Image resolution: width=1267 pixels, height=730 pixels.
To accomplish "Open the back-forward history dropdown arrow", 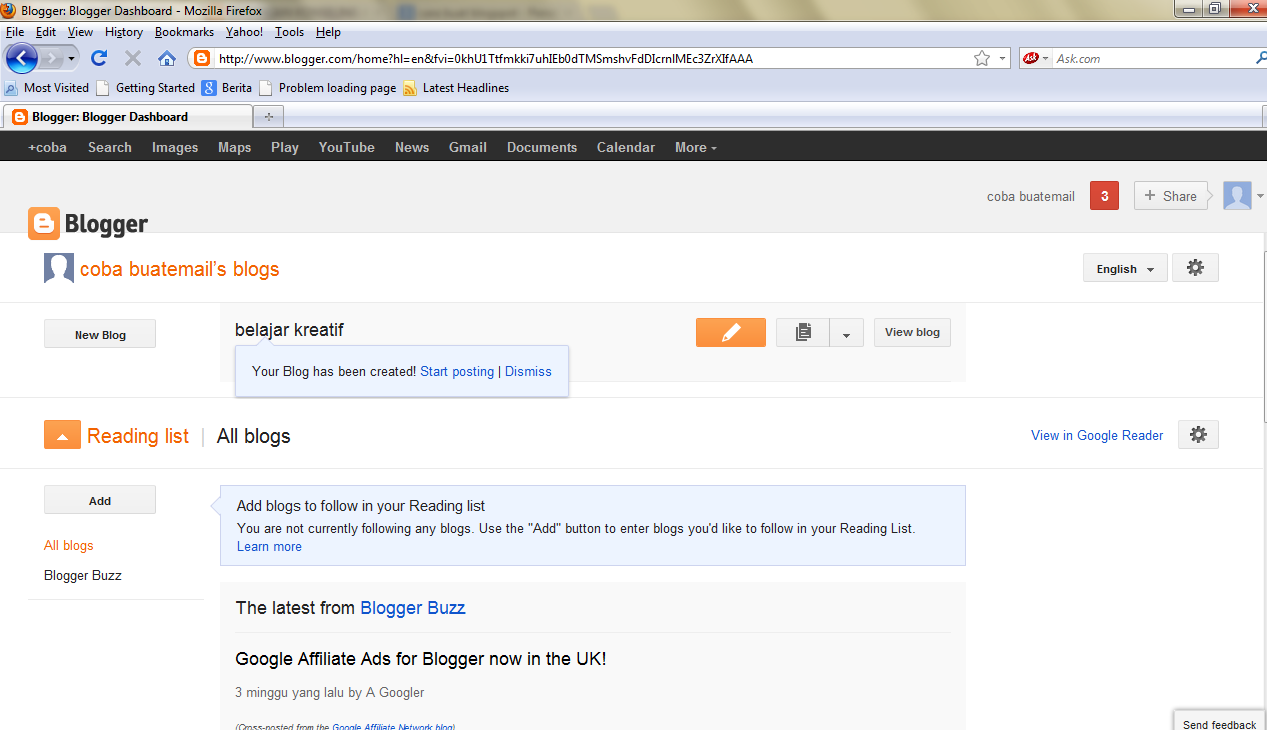I will coord(72,58).
